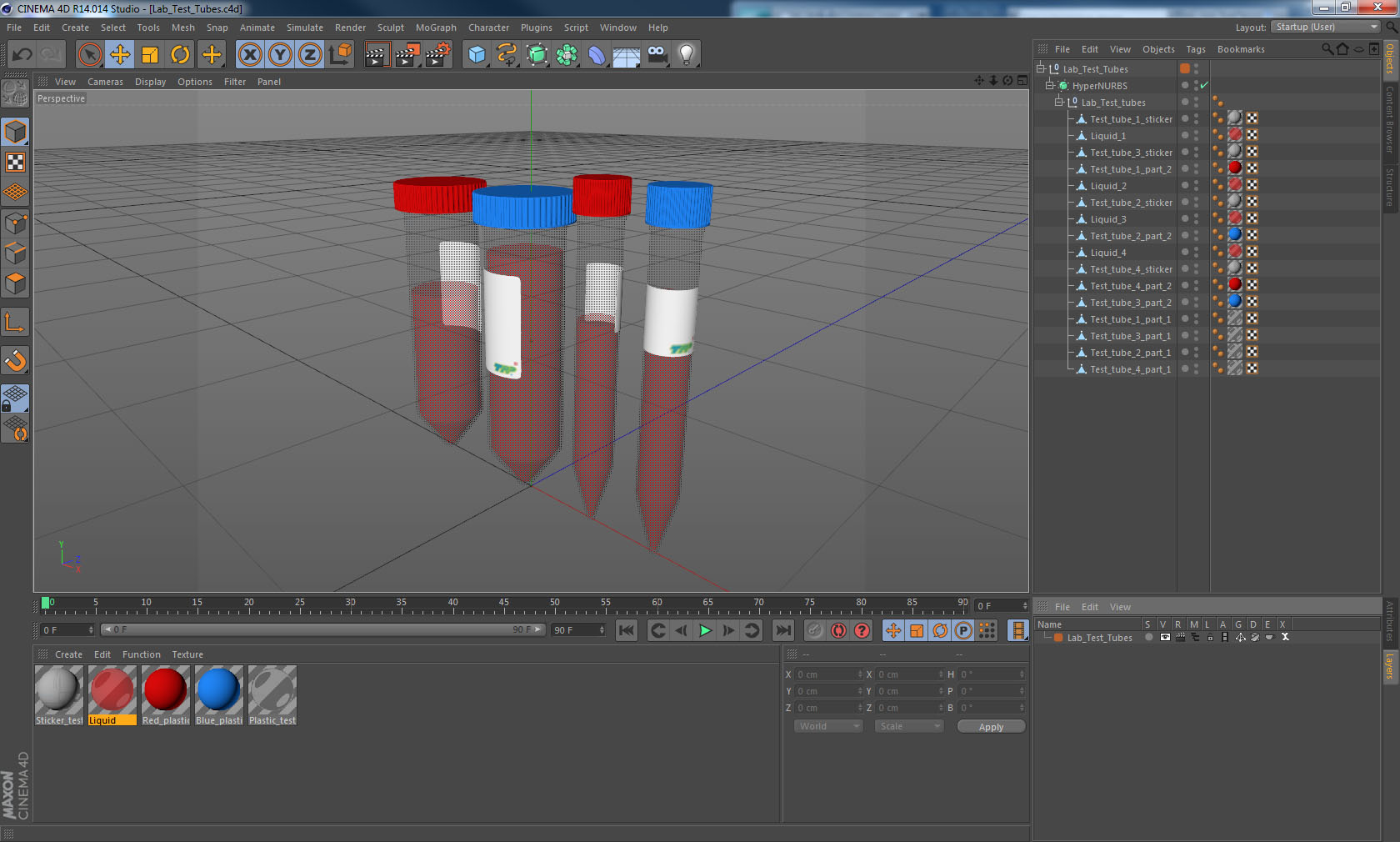Toggle Z axis lock
1400x842 pixels.
(310, 55)
